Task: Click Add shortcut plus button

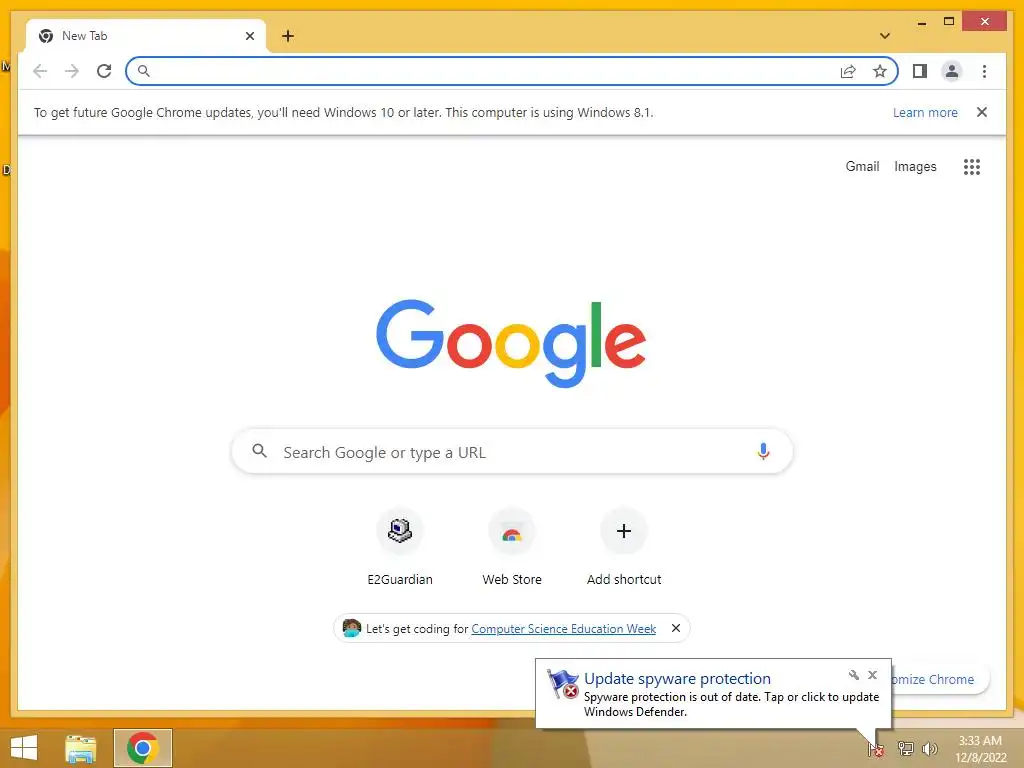Action: pyautogui.click(x=624, y=531)
